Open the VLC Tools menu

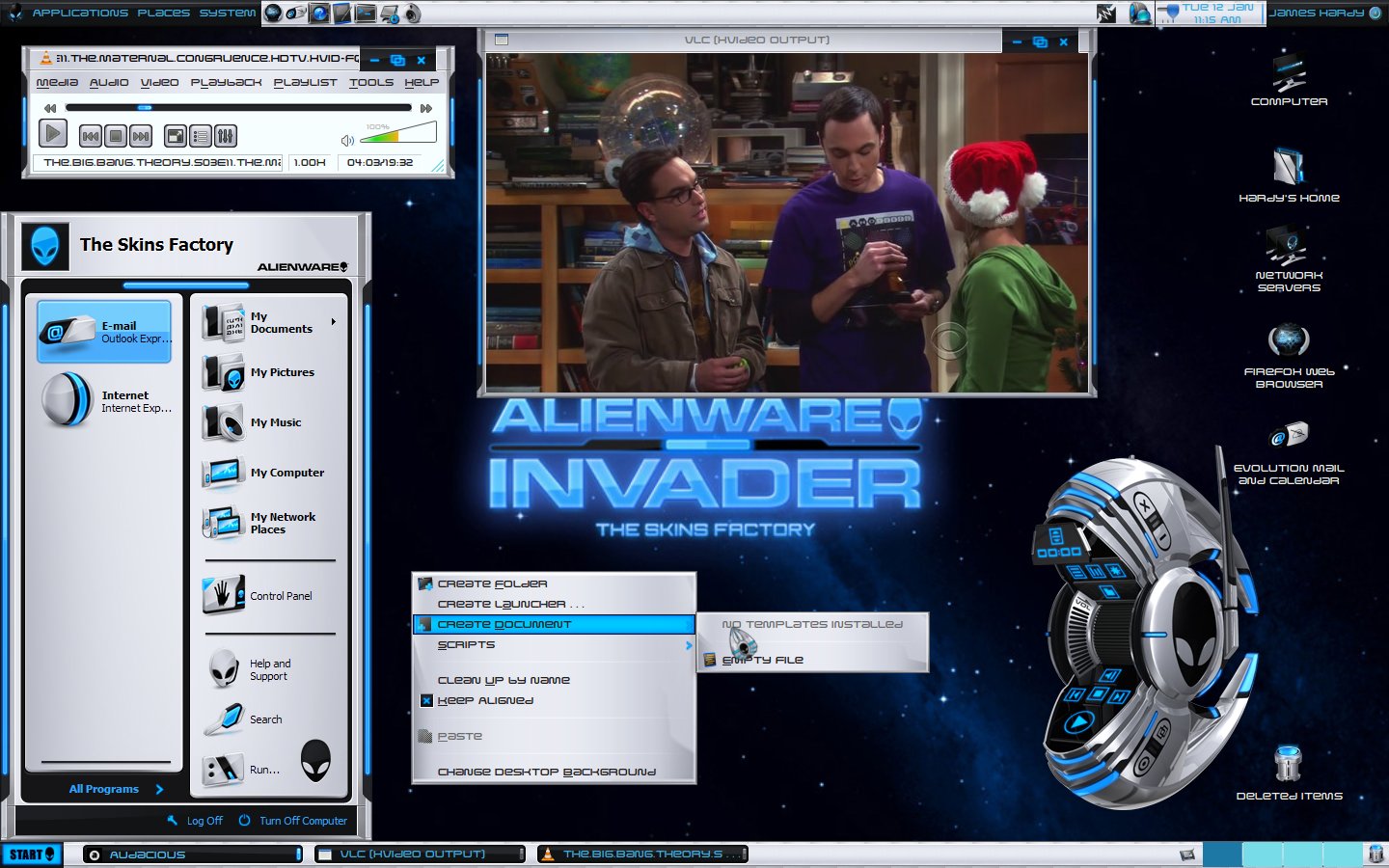point(371,83)
